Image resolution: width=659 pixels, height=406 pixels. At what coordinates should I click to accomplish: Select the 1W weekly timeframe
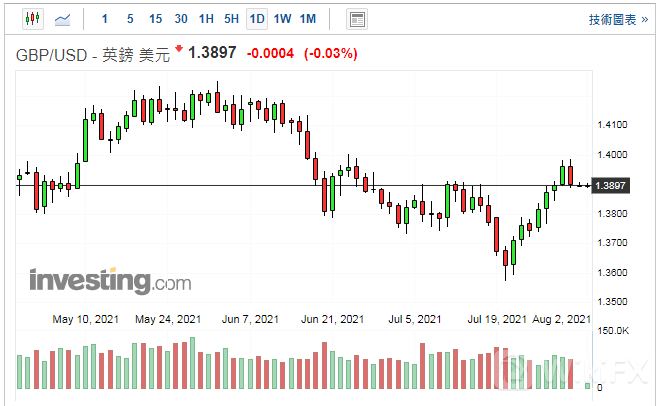pos(282,19)
